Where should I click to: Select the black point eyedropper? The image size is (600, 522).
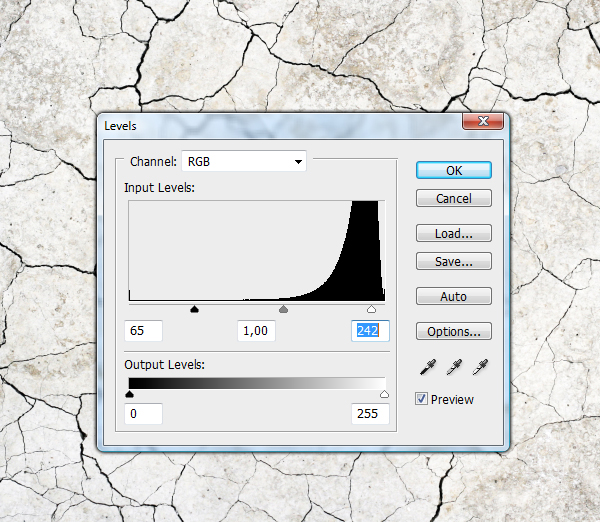click(x=427, y=367)
